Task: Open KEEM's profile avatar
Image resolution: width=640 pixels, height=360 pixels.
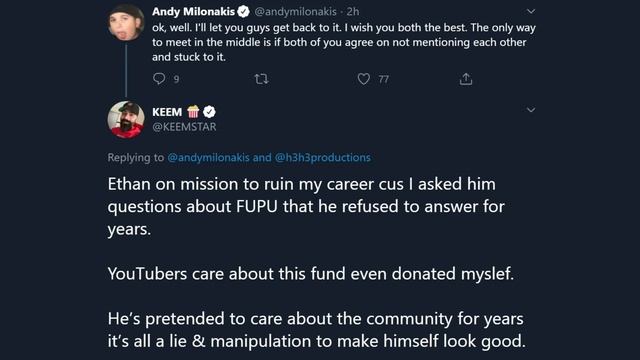Action: click(126, 120)
